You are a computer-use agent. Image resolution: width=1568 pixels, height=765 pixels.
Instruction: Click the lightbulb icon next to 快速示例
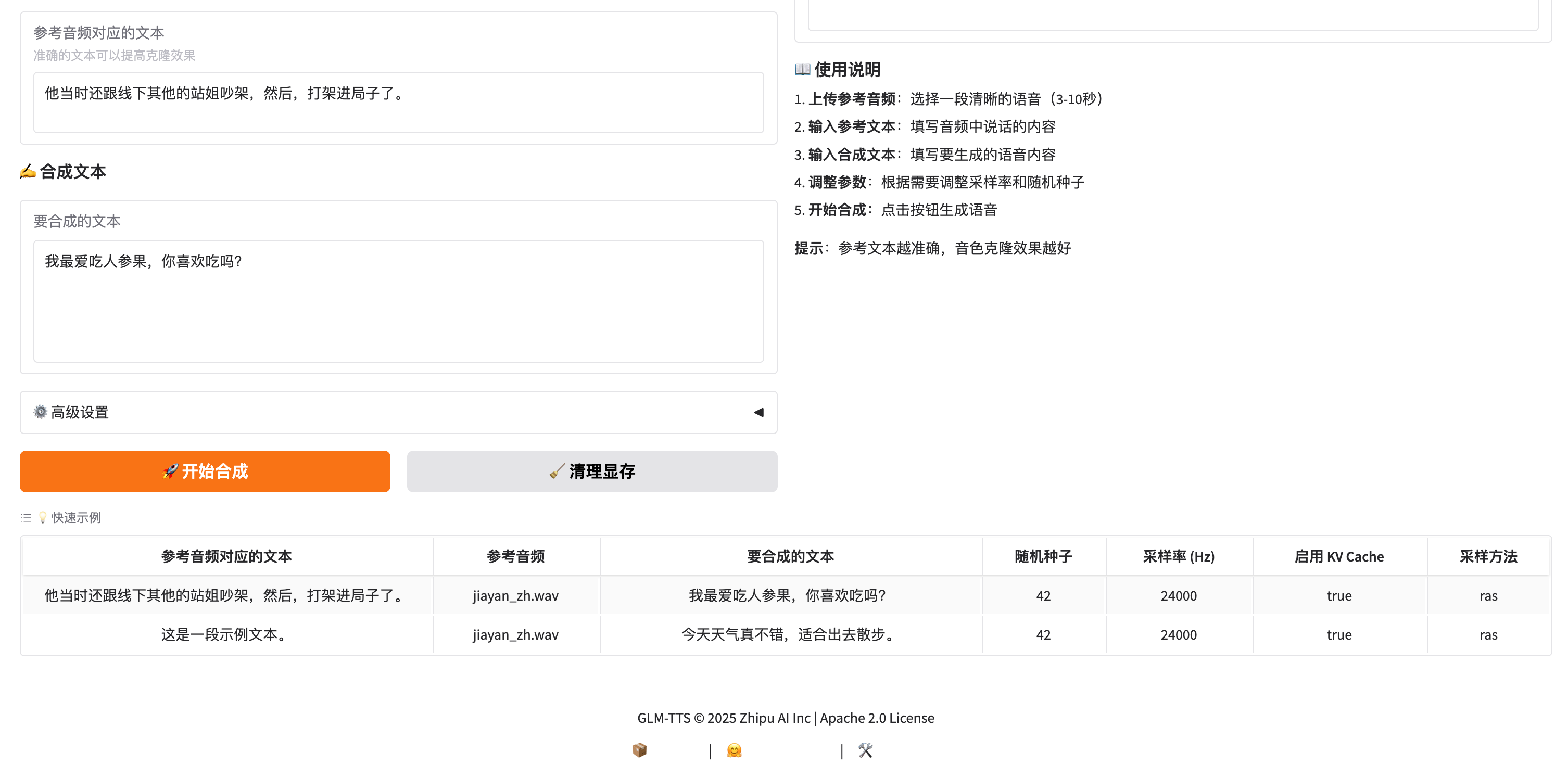[x=43, y=517]
